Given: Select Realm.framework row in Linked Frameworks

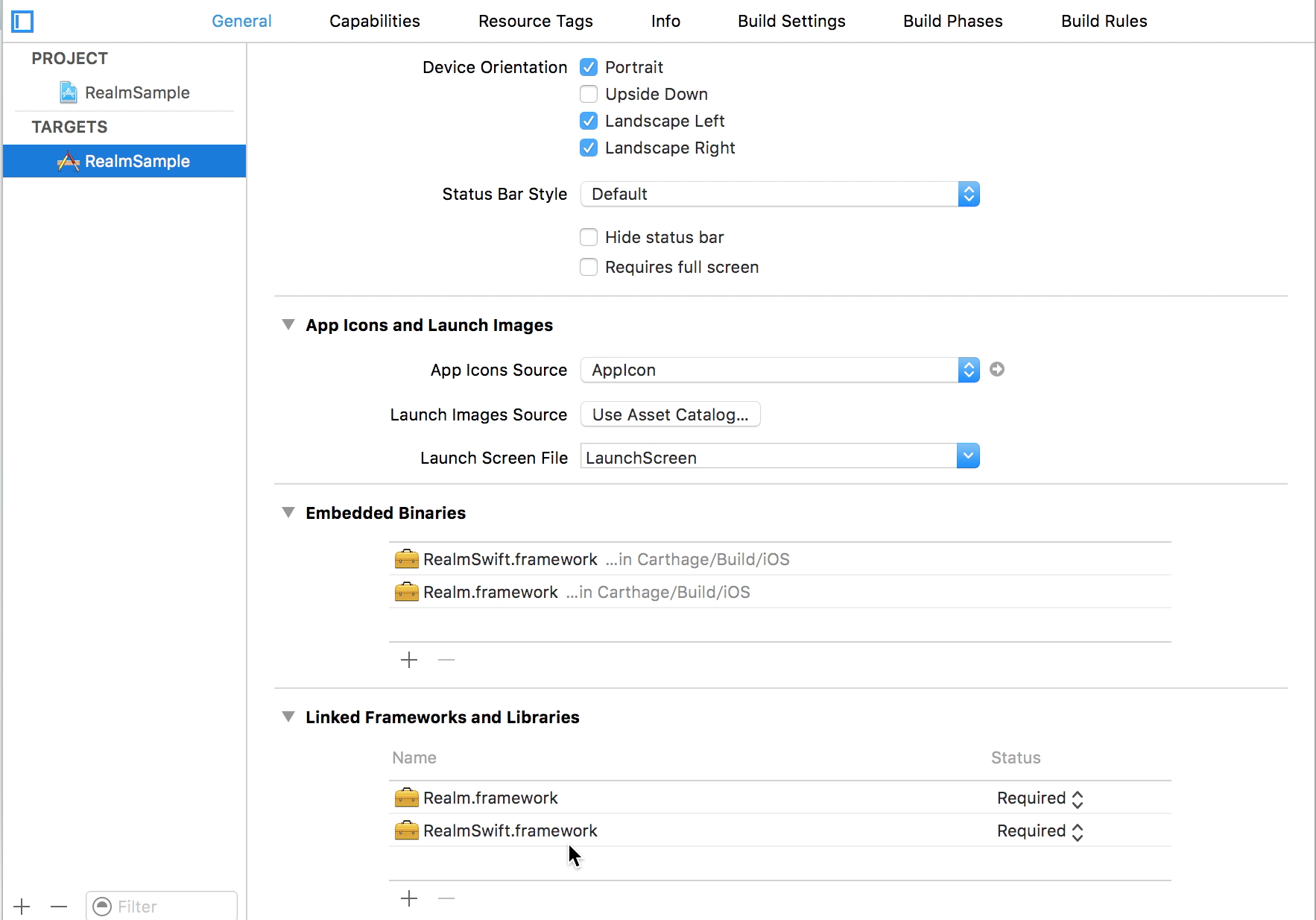Looking at the screenshot, I should tap(780, 797).
